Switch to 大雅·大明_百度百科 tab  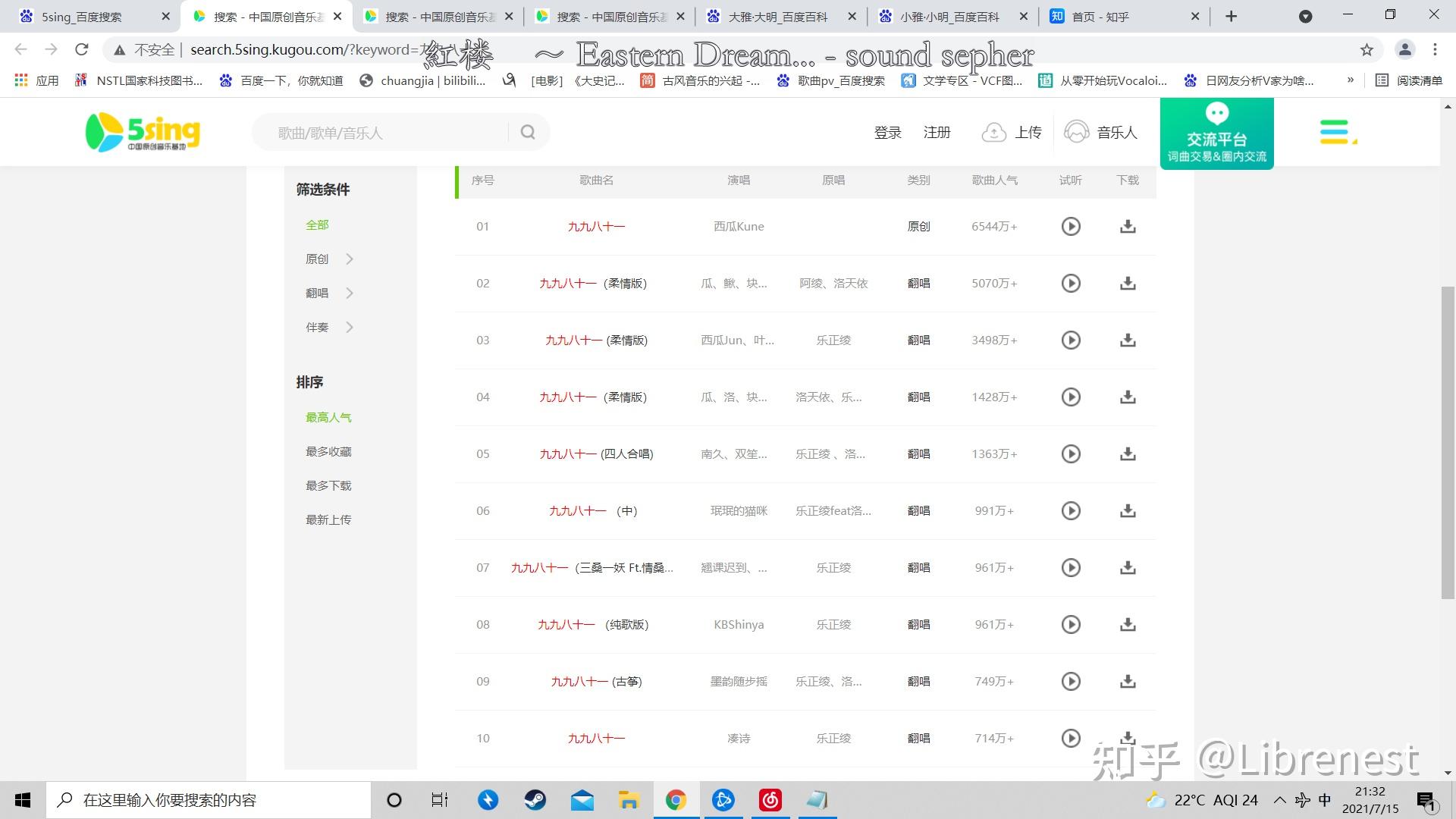pyautogui.click(x=777, y=16)
